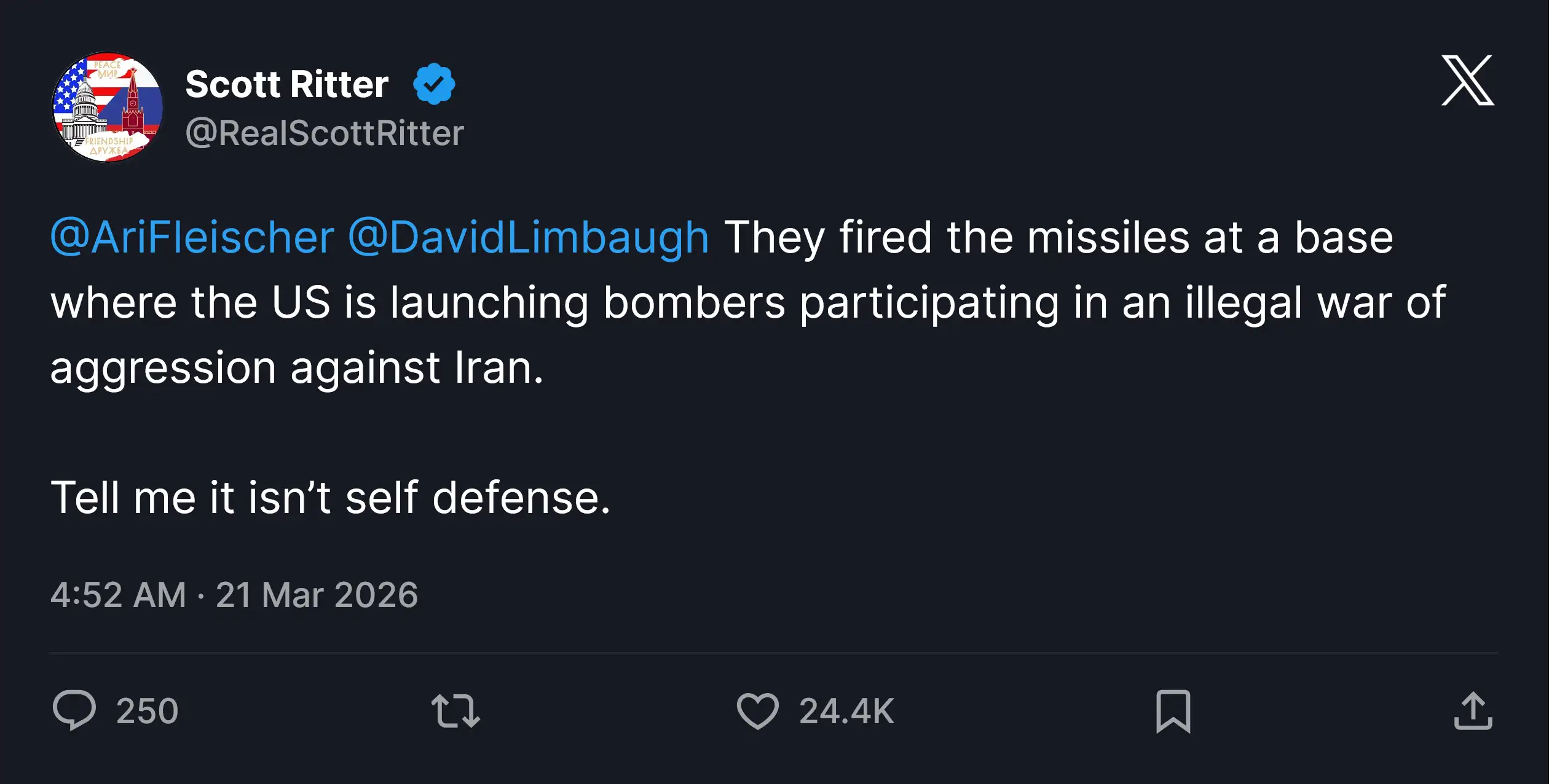Image resolution: width=1549 pixels, height=784 pixels.
Task: Open Scott Ritter's profile picture
Action: pyautogui.click(x=108, y=108)
